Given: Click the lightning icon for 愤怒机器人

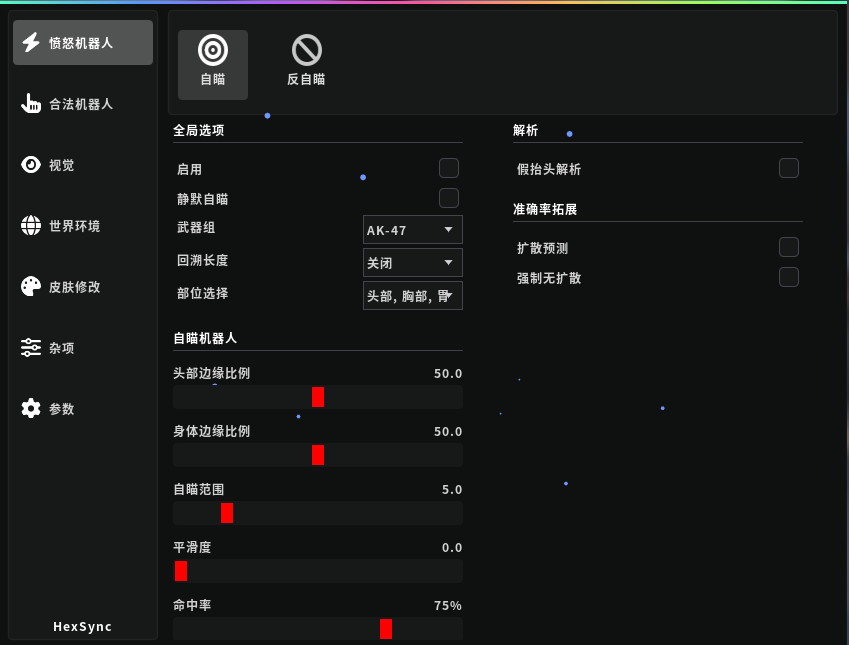Looking at the screenshot, I should pos(31,43).
